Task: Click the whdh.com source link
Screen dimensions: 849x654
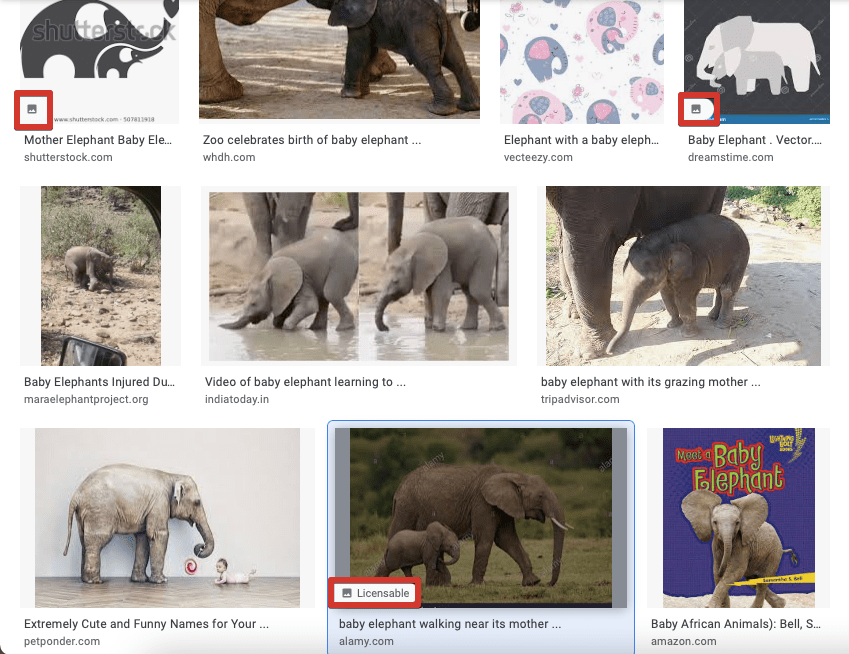Action: [229, 157]
